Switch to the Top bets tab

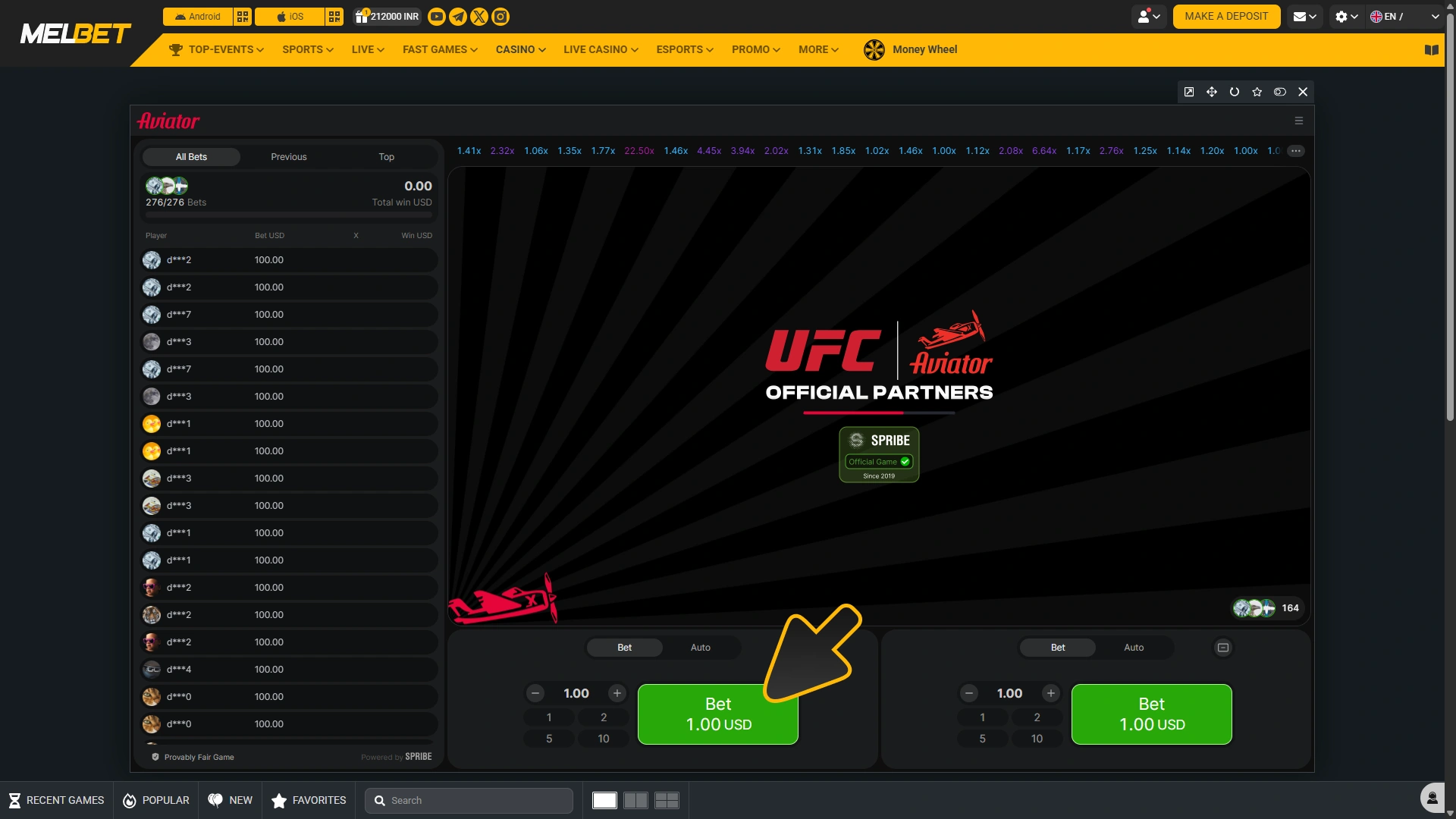click(387, 157)
